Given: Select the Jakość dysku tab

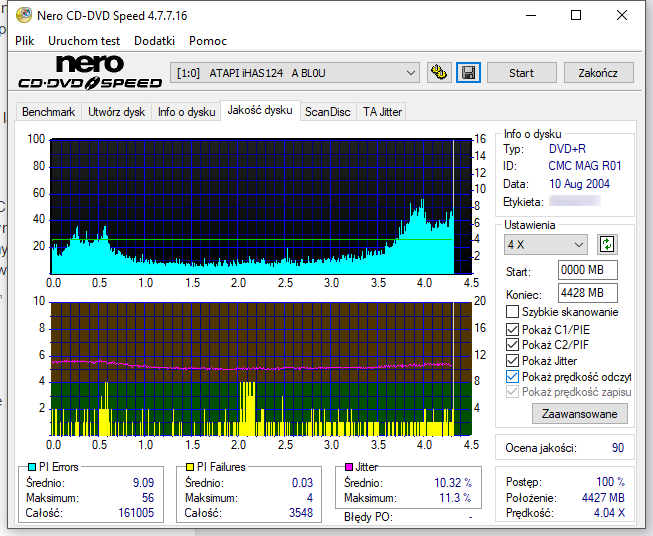Looking at the screenshot, I should click(260, 110).
